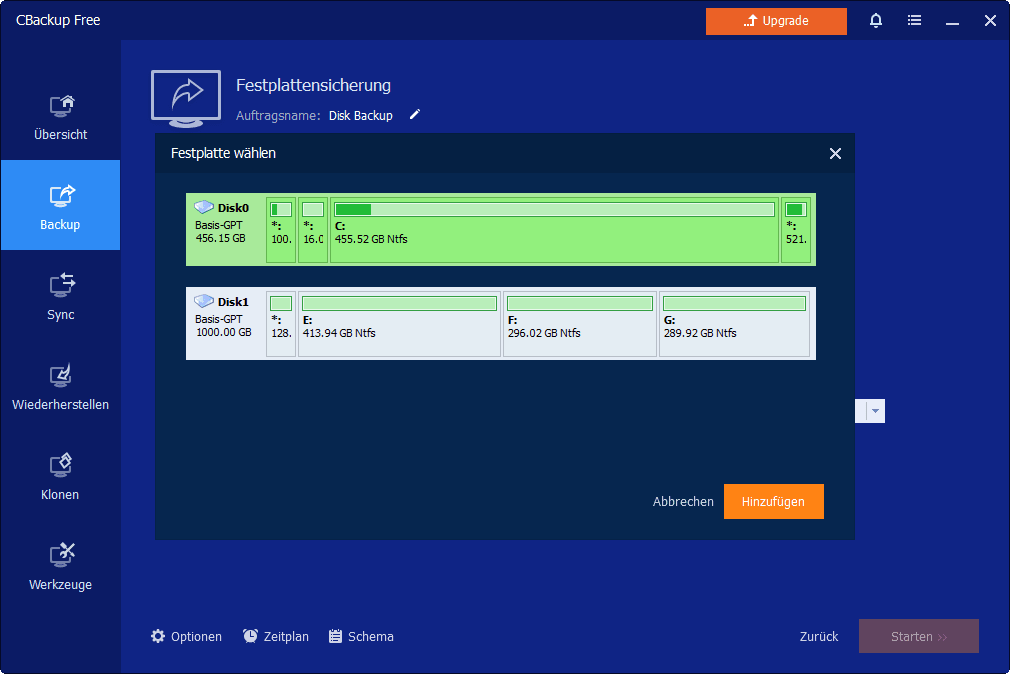This screenshot has height=674, width=1010.
Task: Go to Wiederherstellen in sidebar
Action: point(60,386)
